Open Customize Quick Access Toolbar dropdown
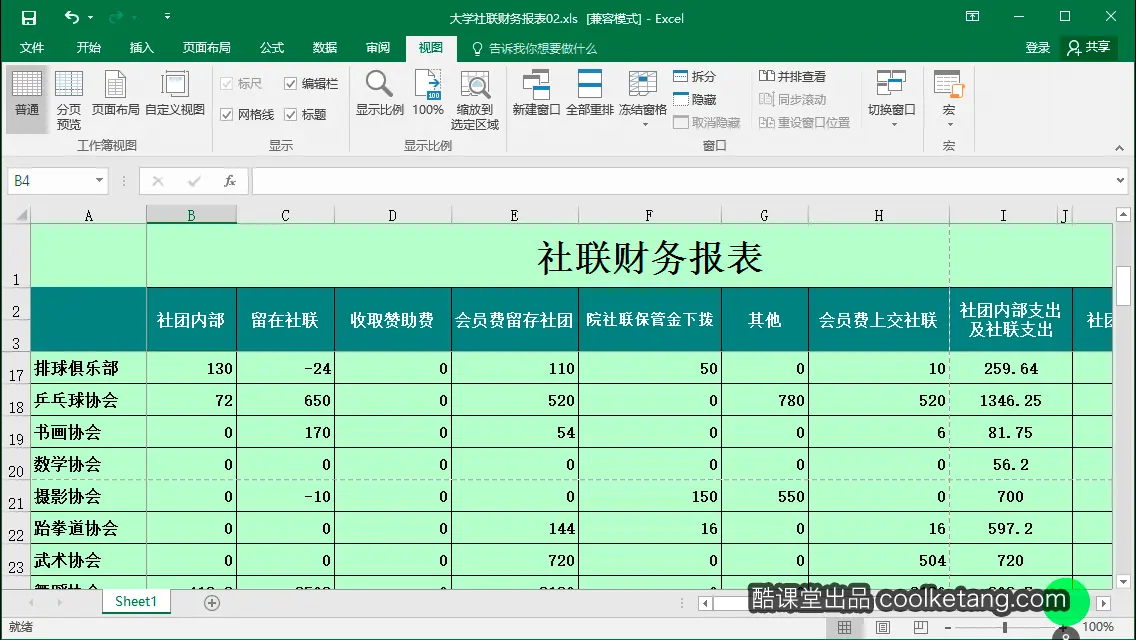 tap(167, 16)
